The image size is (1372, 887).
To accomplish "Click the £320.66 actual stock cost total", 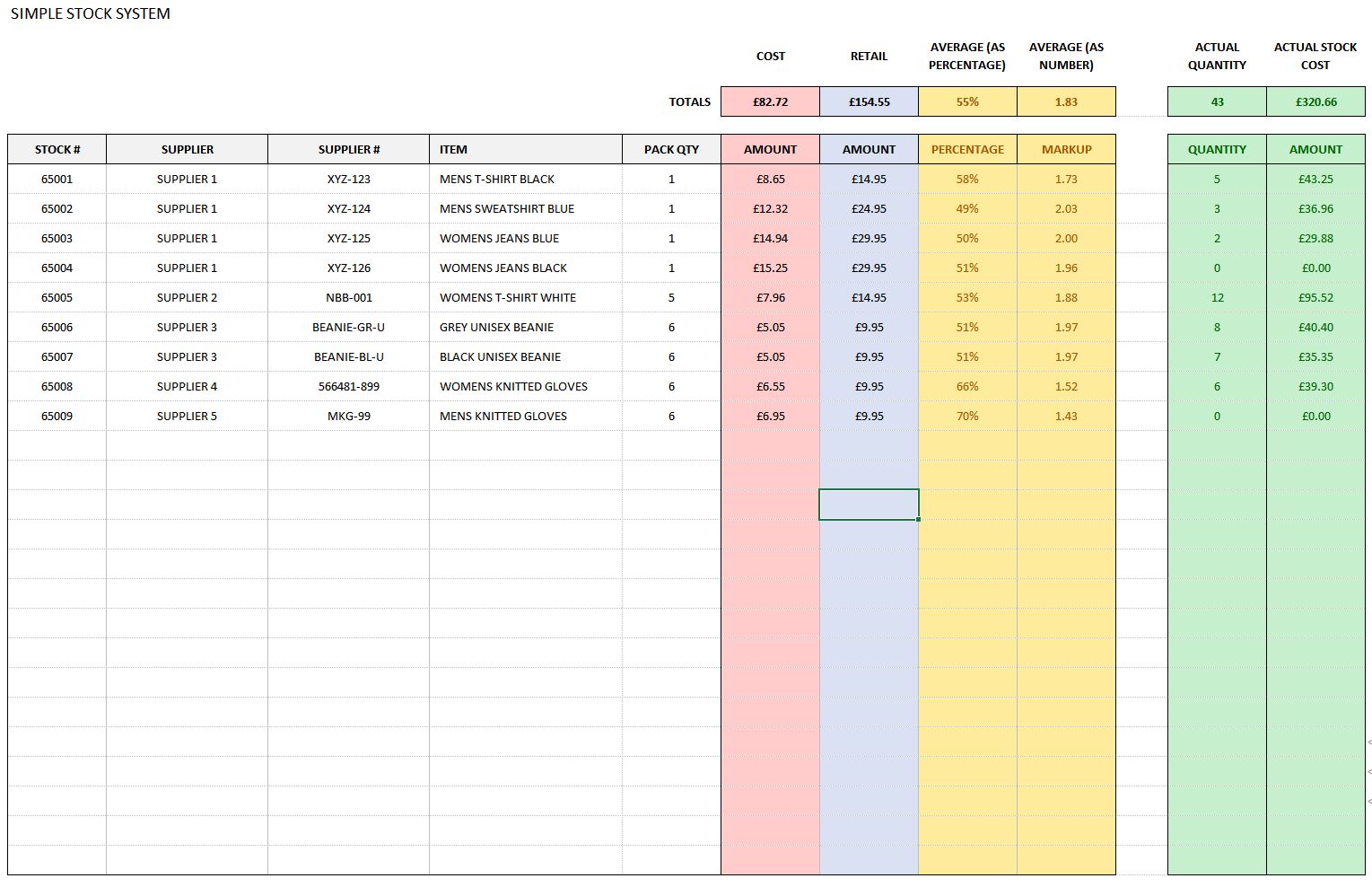I will 1315,101.
